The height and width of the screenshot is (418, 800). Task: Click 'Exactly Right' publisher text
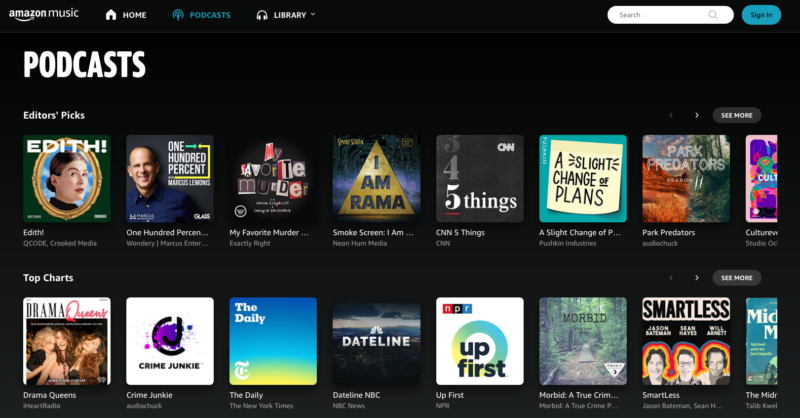(250, 243)
